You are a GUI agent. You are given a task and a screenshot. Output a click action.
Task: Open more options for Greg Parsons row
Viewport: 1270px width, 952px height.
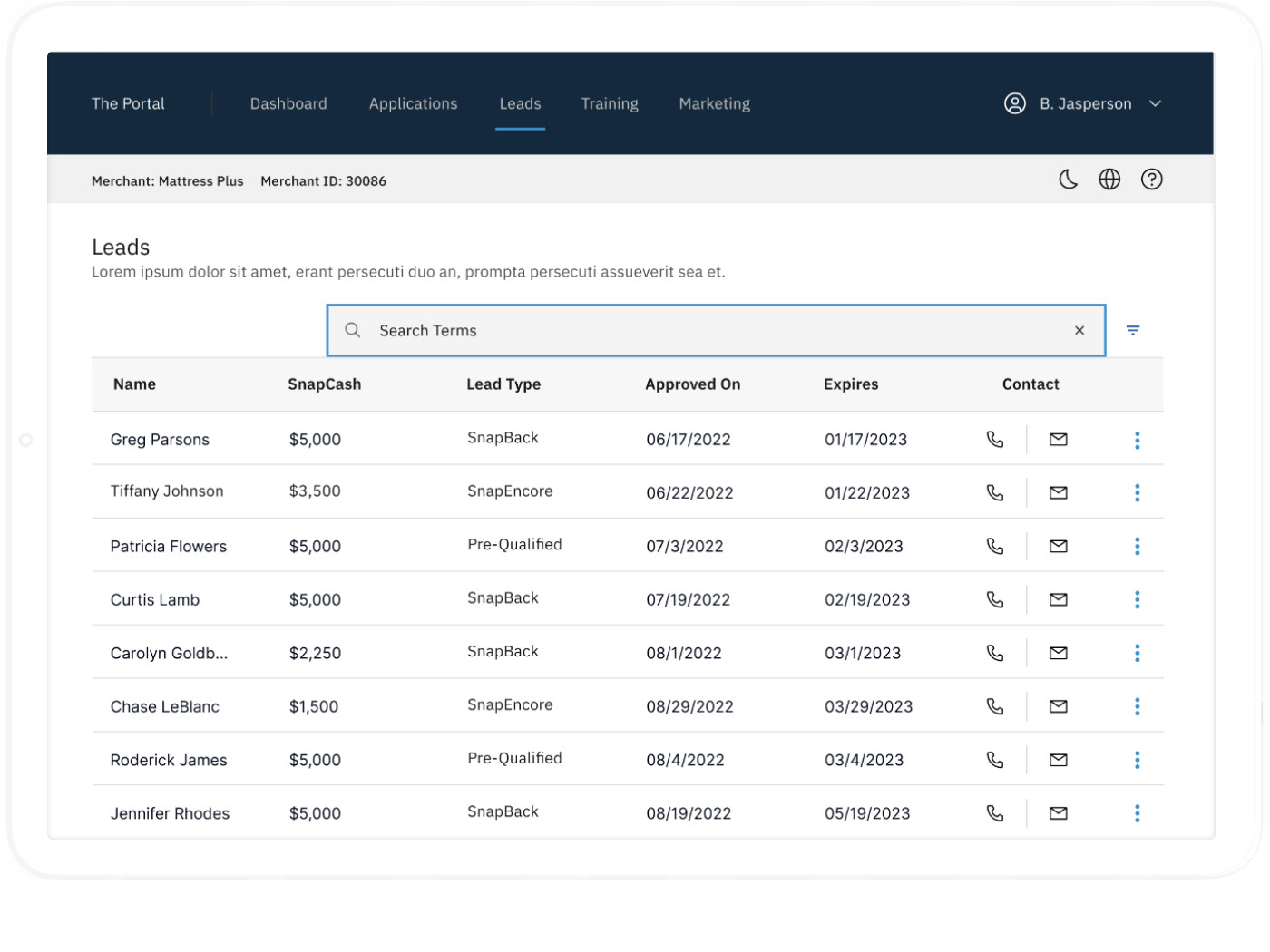pyautogui.click(x=1137, y=441)
